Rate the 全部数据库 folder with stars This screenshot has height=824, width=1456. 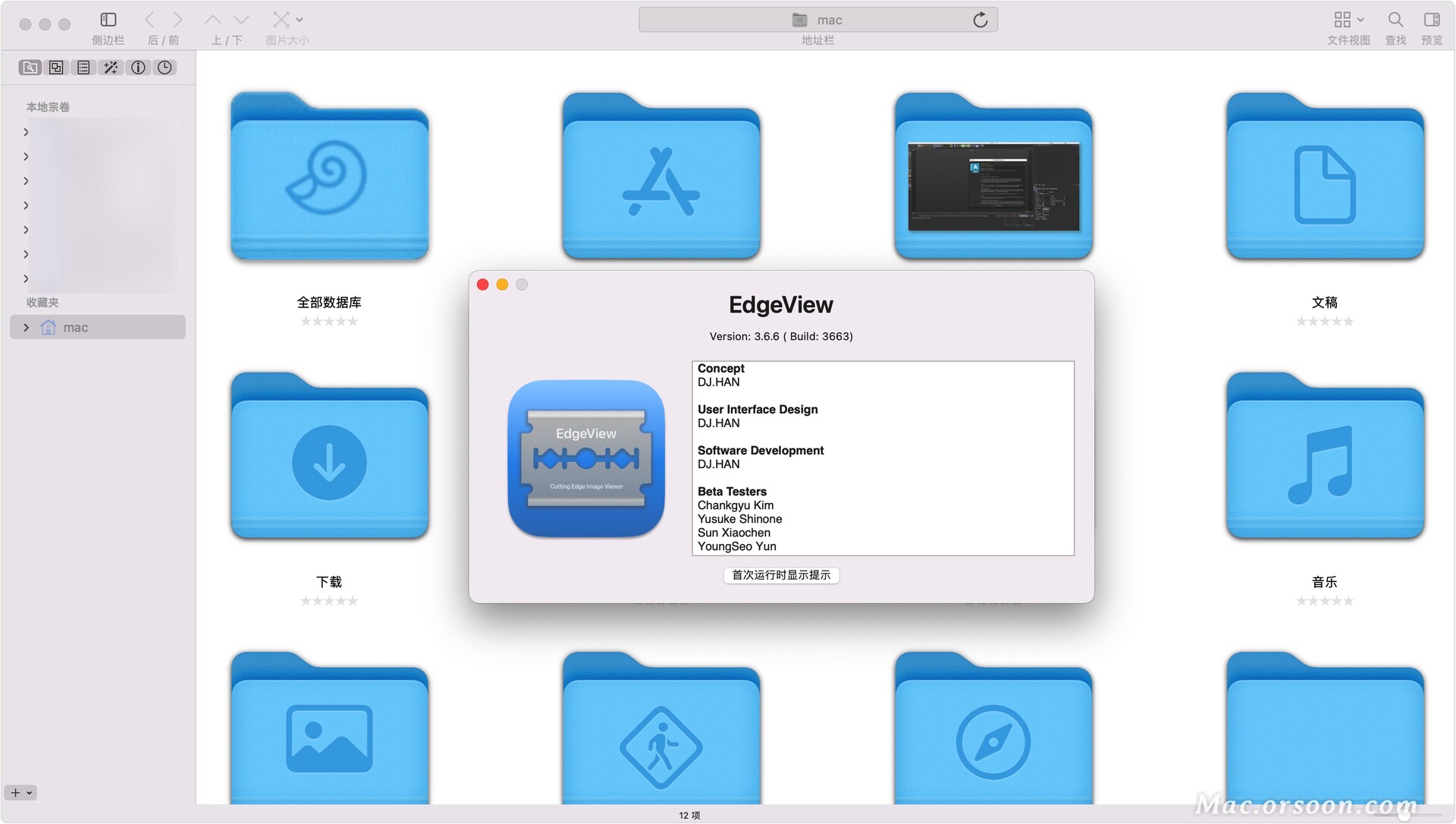coord(328,322)
